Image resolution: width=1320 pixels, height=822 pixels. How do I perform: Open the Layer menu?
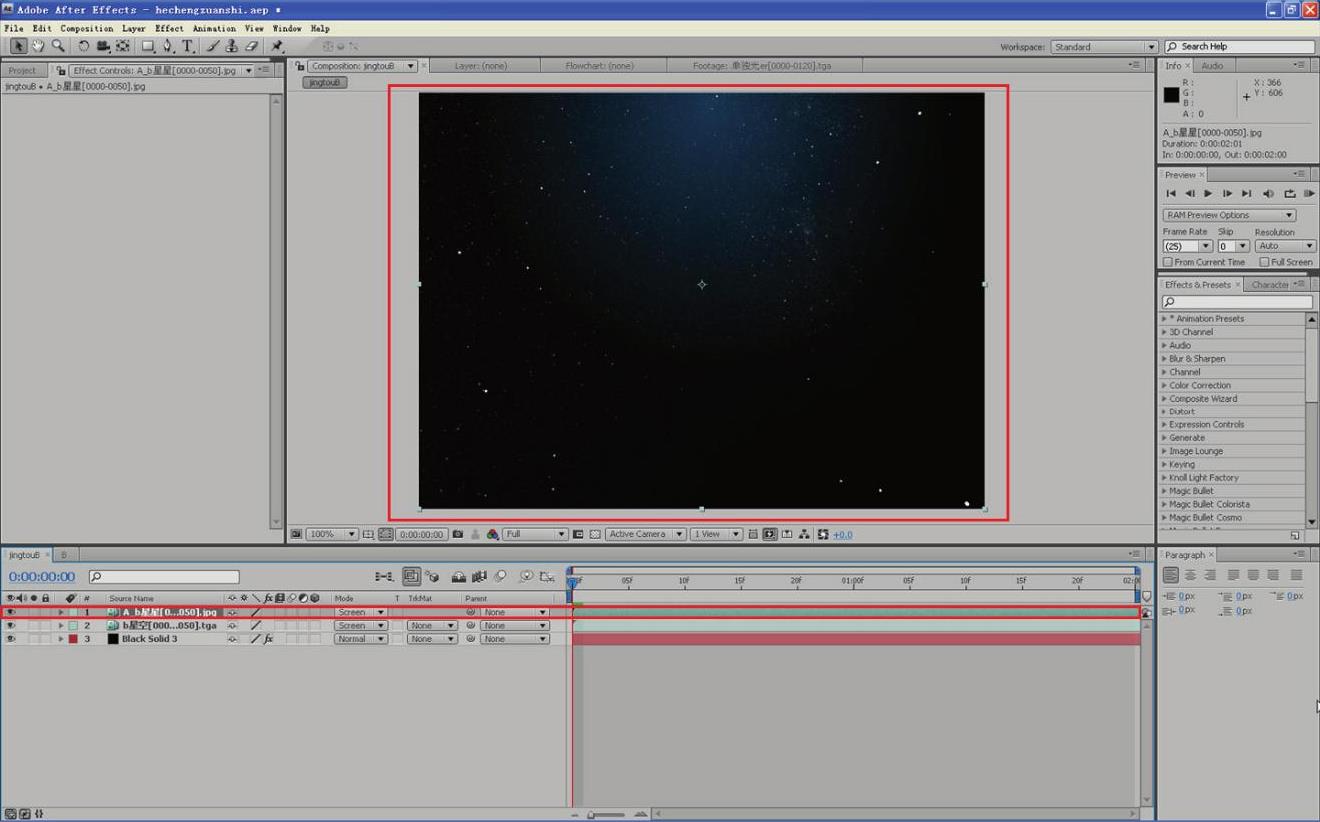pos(134,28)
